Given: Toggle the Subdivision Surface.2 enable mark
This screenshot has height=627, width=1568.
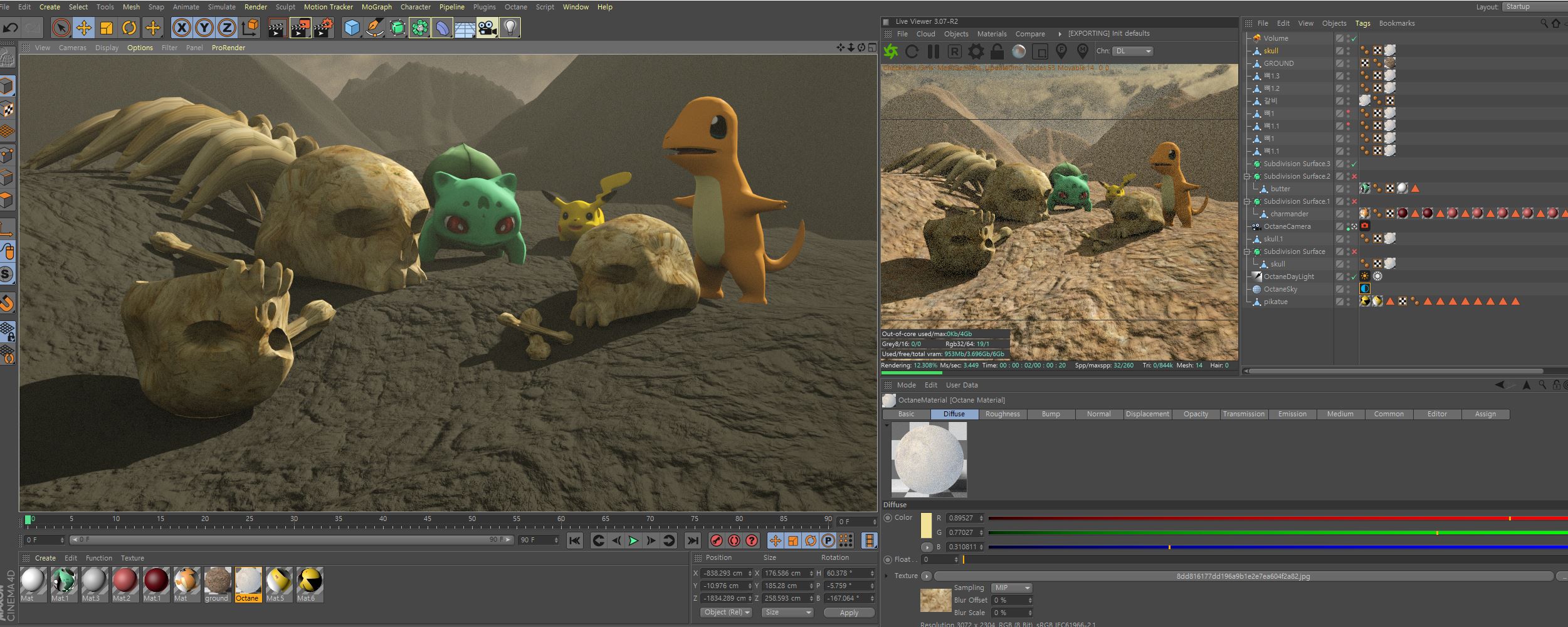Looking at the screenshot, I should 1354,177.
